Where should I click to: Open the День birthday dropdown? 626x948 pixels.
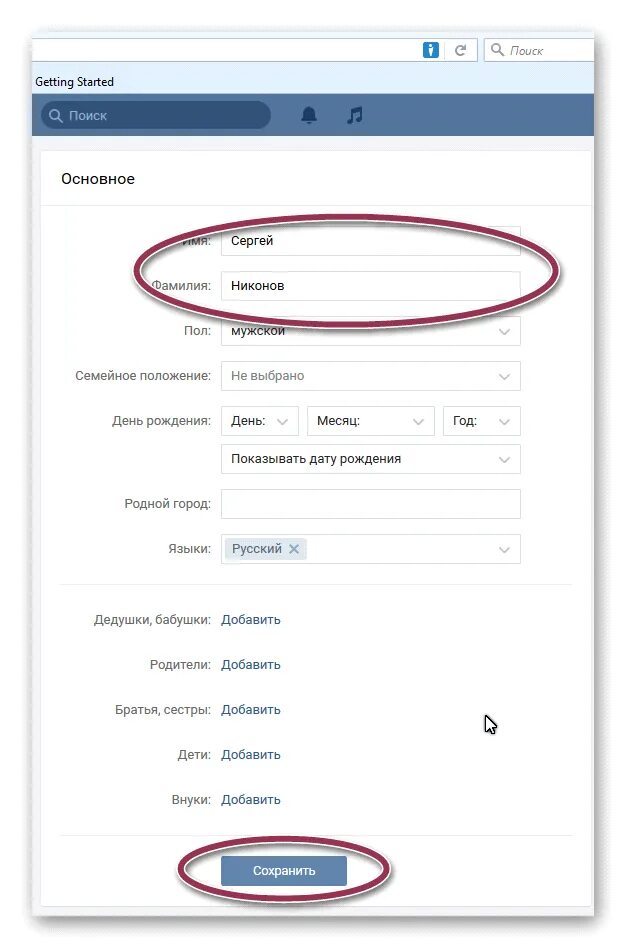pos(259,421)
